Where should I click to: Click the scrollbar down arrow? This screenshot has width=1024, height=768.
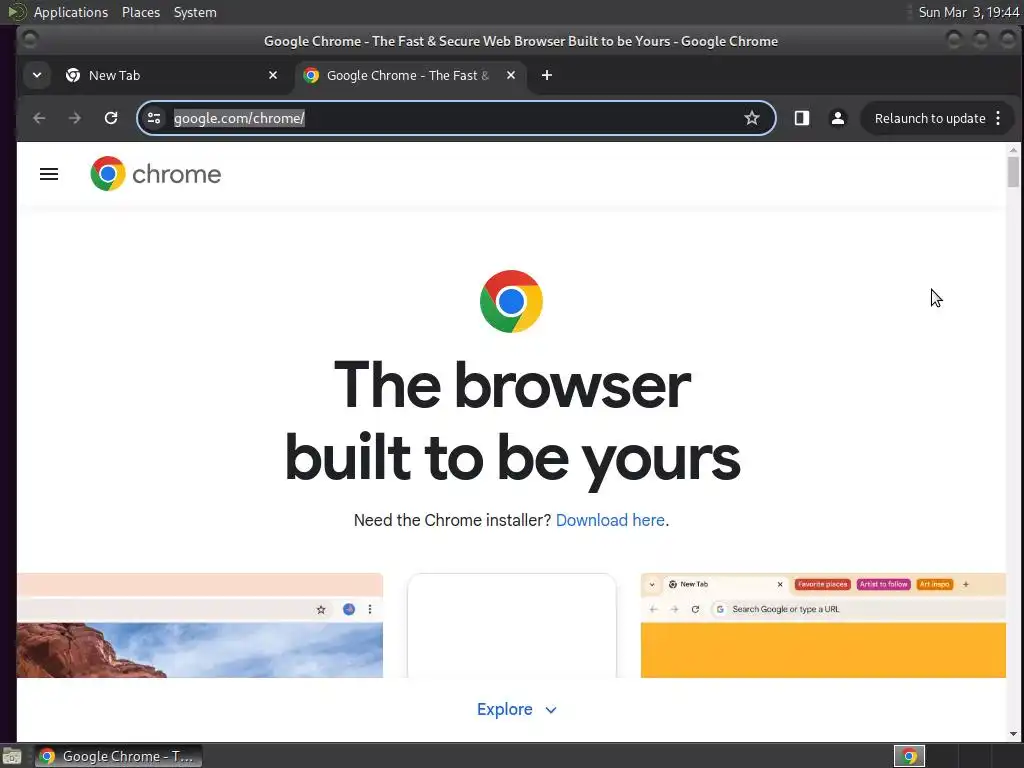[x=1013, y=734]
